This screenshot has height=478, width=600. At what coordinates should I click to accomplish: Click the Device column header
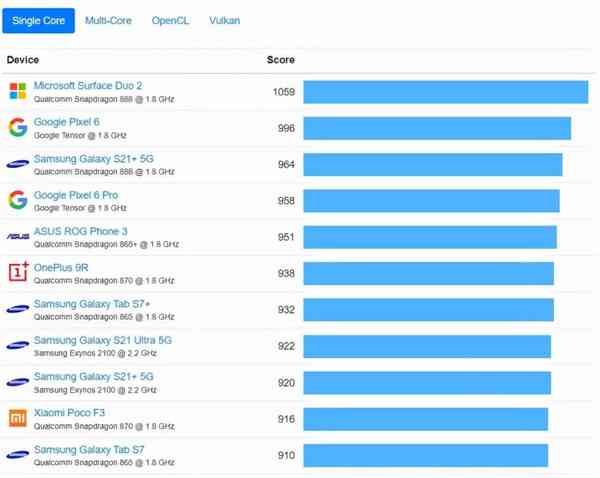[23, 60]
